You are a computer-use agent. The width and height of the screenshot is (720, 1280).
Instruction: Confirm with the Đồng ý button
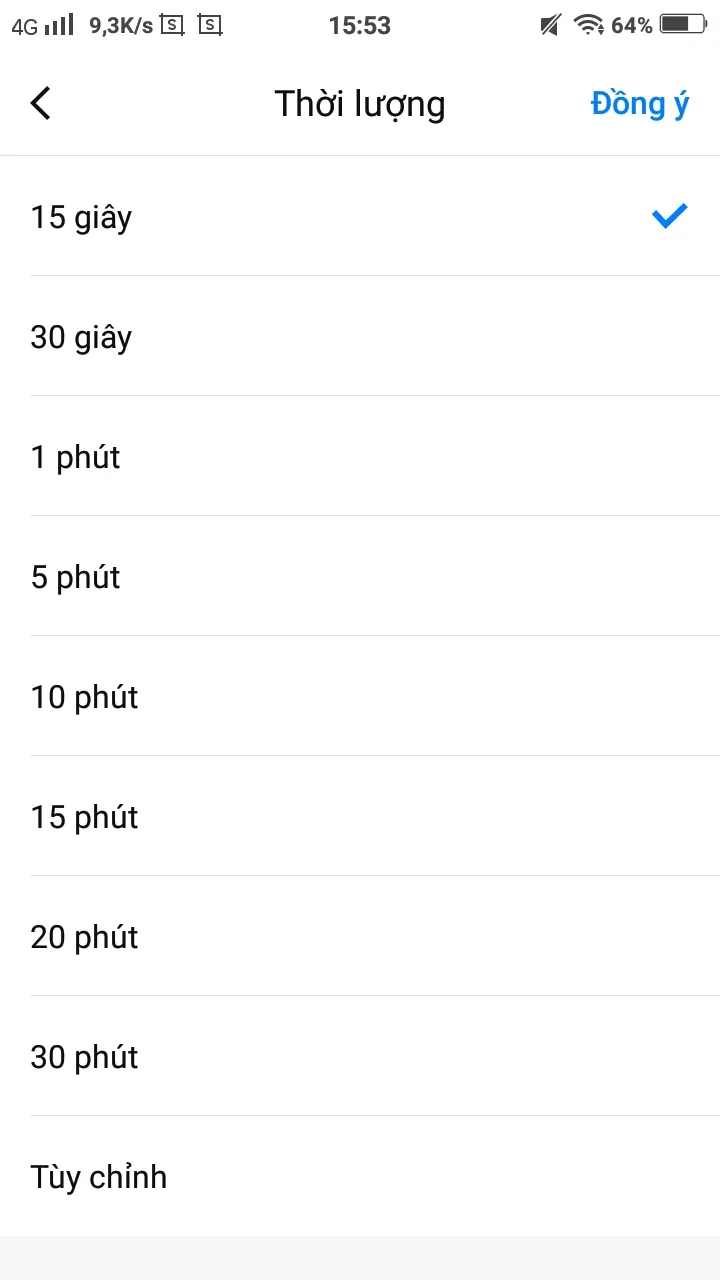(x=640, y=103)
